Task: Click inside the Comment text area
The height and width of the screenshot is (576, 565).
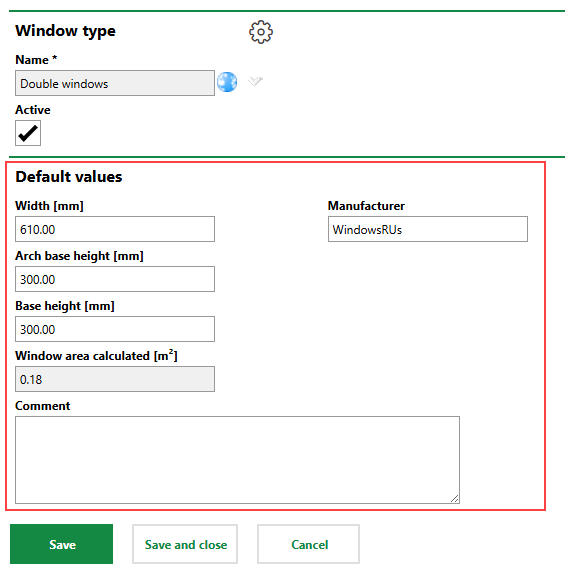Action: pyautogui.click(x=237, y=460)
